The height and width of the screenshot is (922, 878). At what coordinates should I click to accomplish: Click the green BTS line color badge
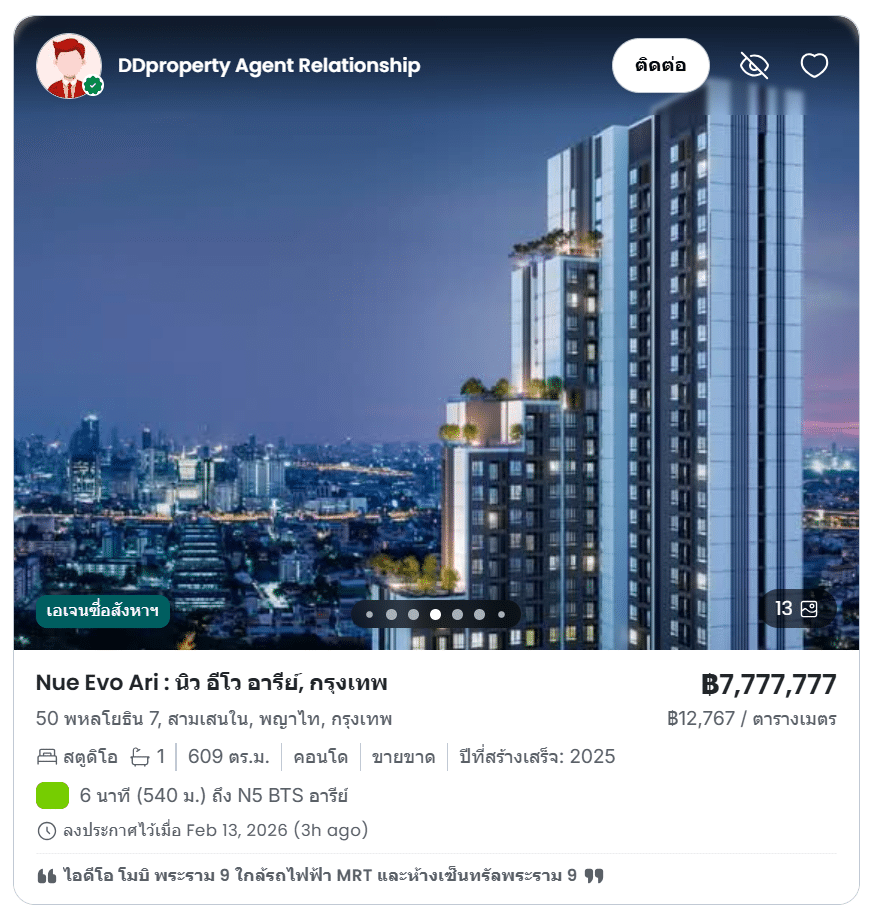coord(52,796)
